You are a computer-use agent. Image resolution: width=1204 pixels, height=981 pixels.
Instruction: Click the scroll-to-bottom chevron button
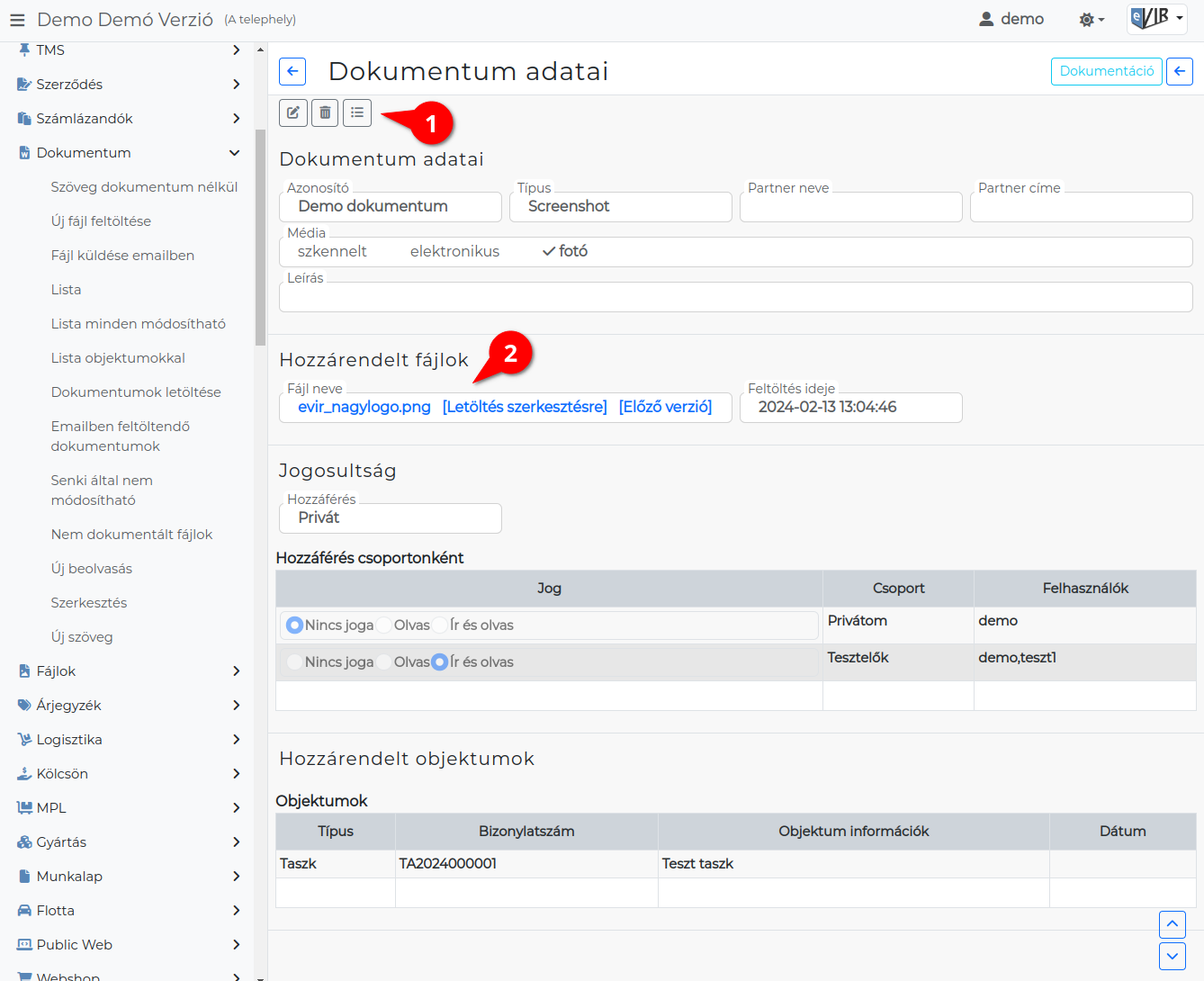click(1173, 956)
